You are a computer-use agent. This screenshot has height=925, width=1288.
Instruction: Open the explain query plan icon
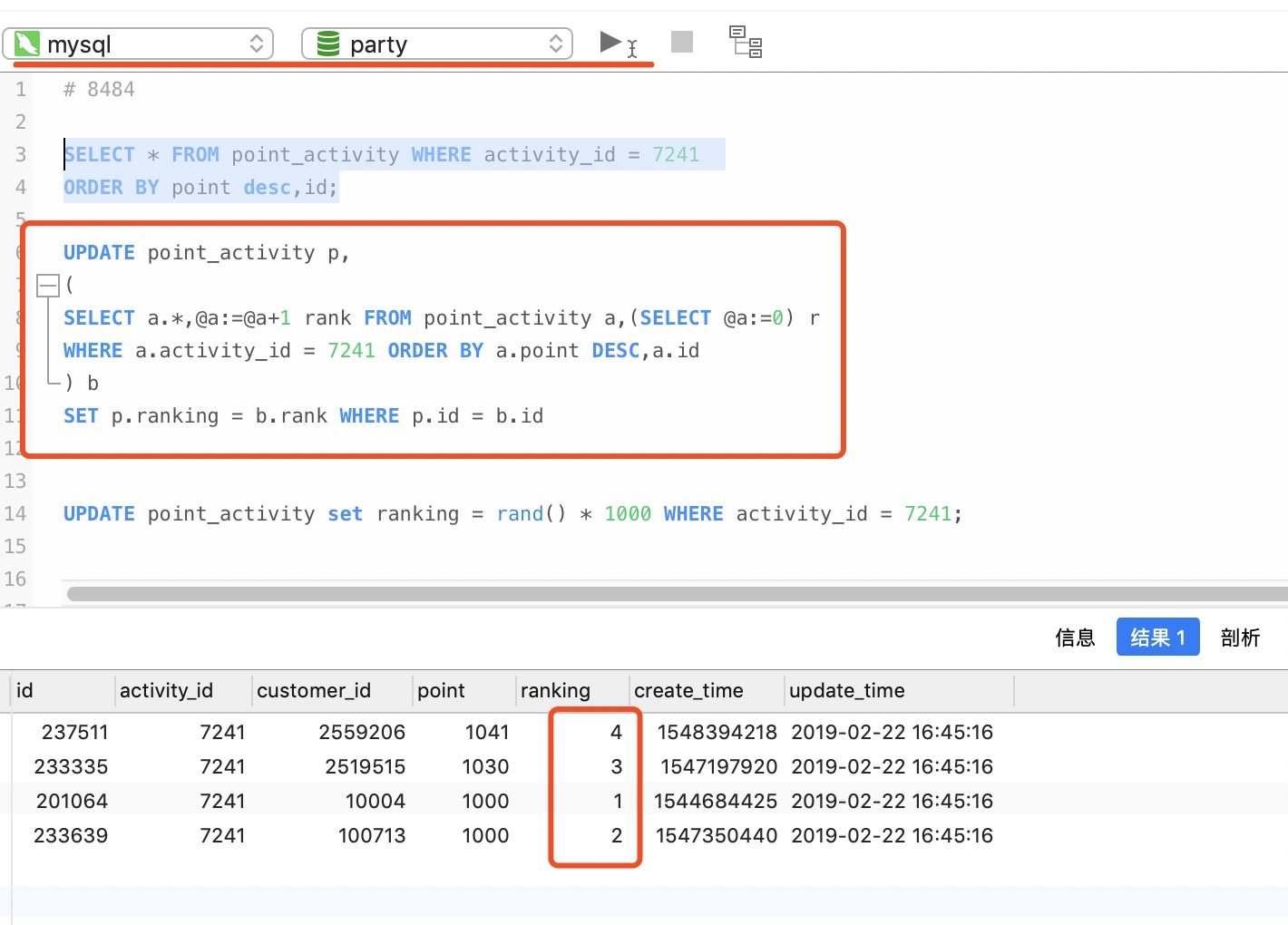pos(746,42)
